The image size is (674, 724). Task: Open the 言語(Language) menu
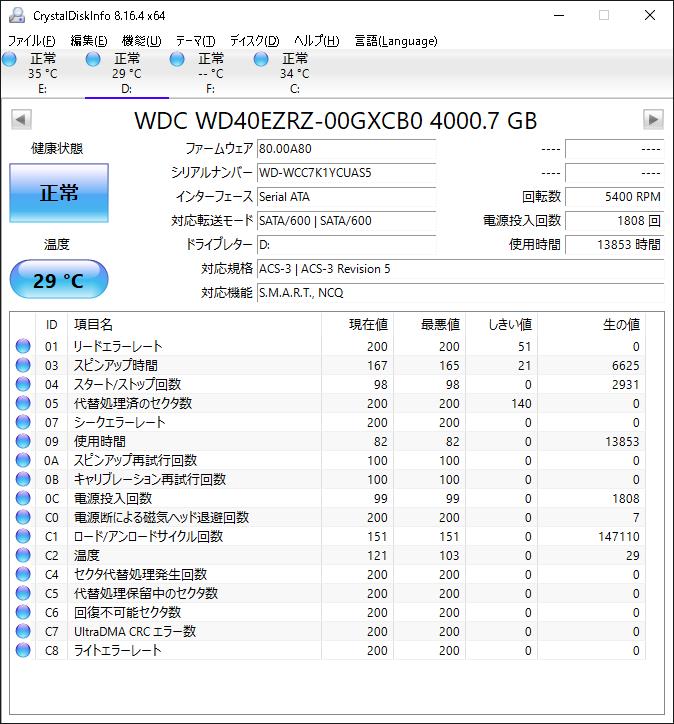[x=396, y=41]
